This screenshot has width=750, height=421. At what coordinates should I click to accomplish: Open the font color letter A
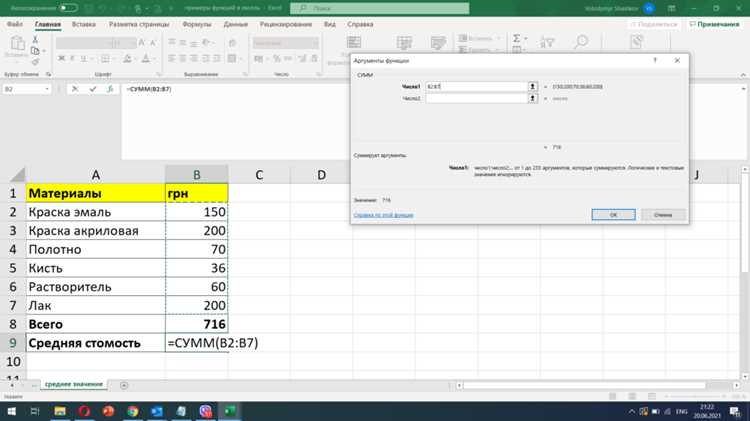(146, 59)
